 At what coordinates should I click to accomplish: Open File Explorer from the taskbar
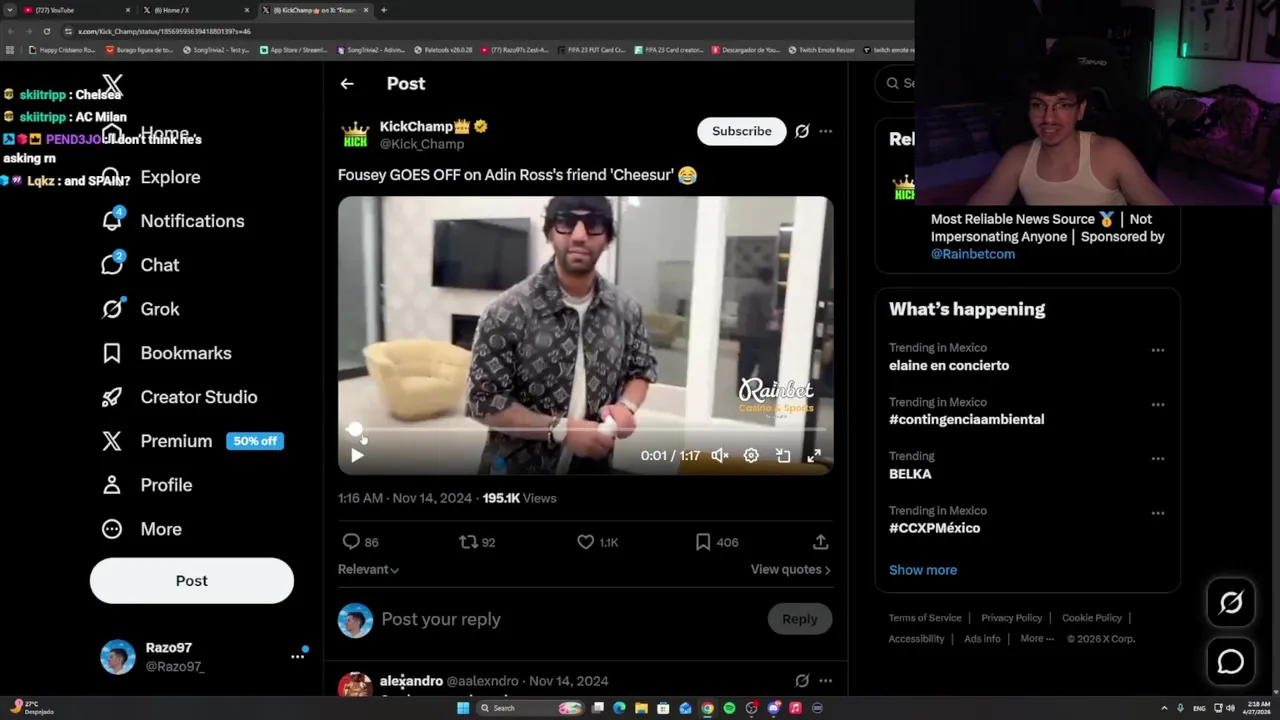click(641, 708)
